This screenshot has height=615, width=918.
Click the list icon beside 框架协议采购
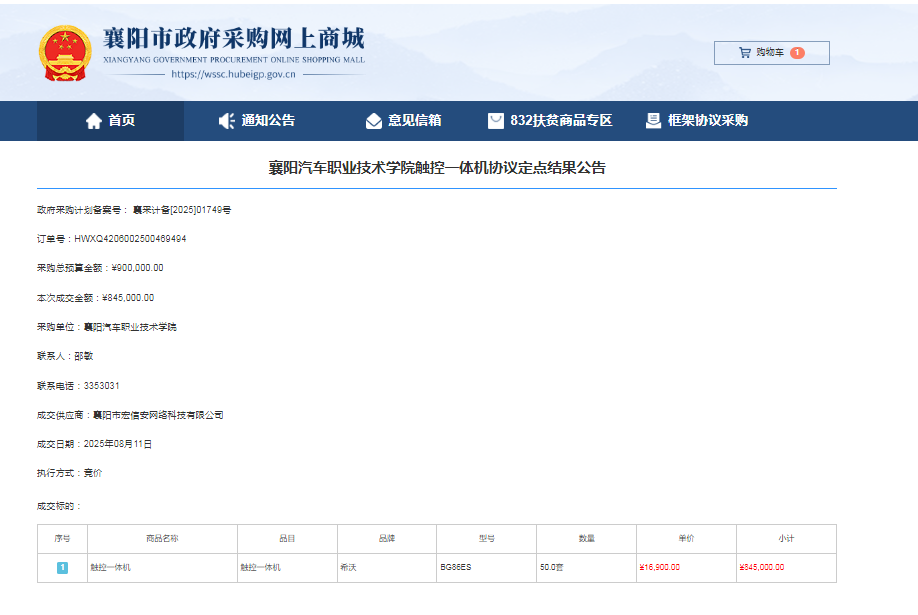tap(653, 121)
